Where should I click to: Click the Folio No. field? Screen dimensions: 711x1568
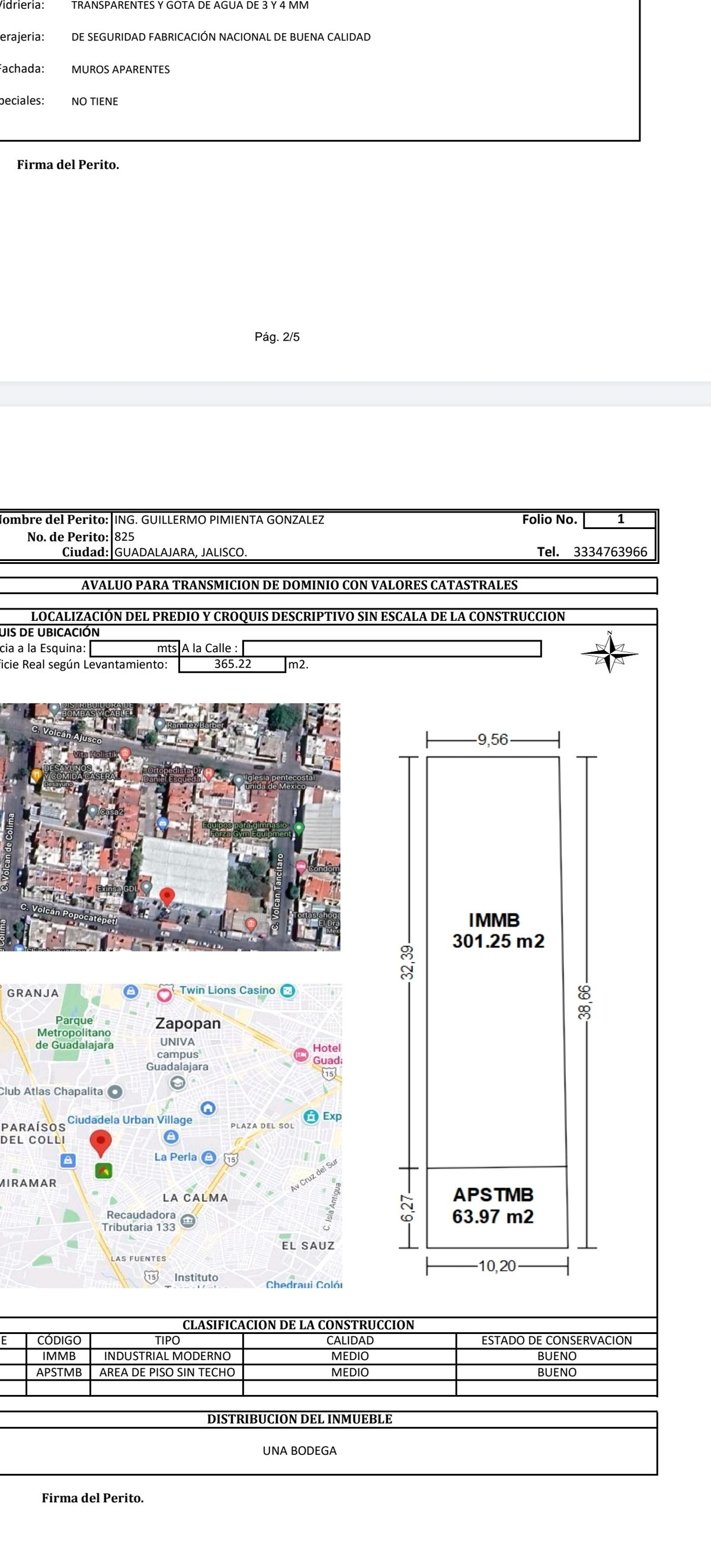(x=620, y=520)
